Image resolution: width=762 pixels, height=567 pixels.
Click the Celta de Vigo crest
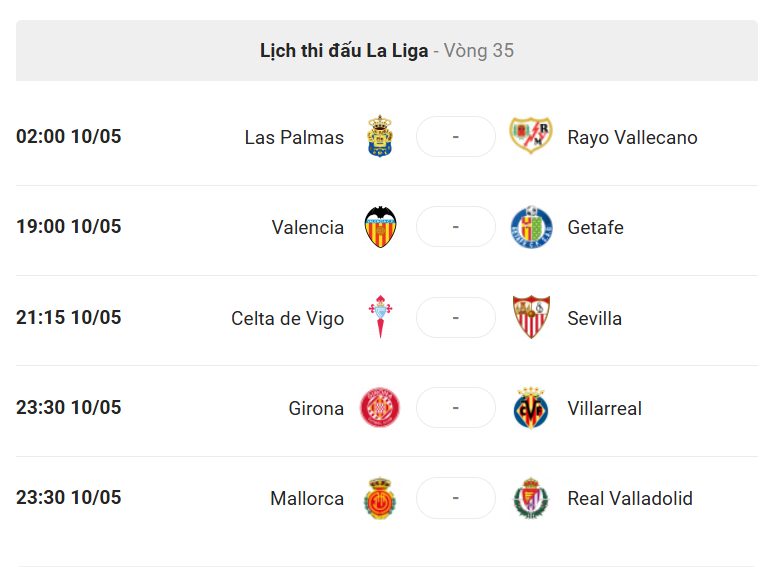point(381,317)
